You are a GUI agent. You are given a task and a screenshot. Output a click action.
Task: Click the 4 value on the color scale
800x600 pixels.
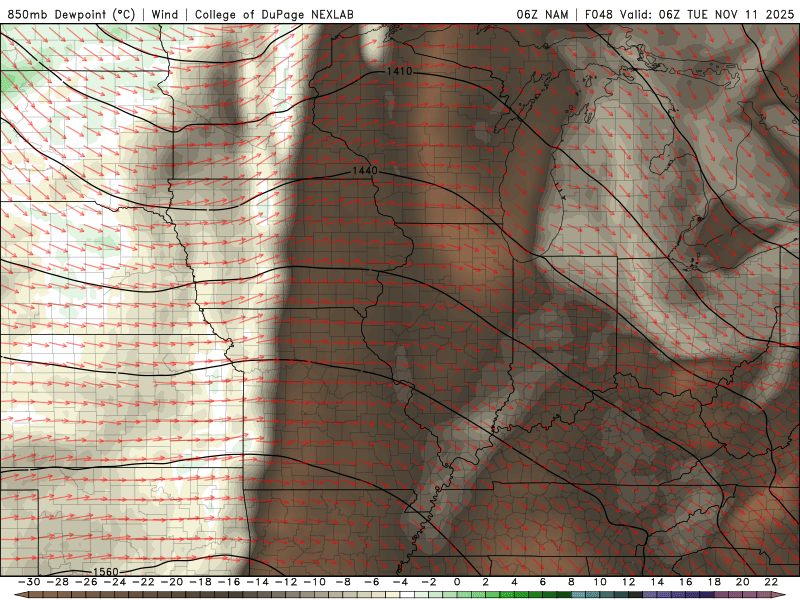514,582
